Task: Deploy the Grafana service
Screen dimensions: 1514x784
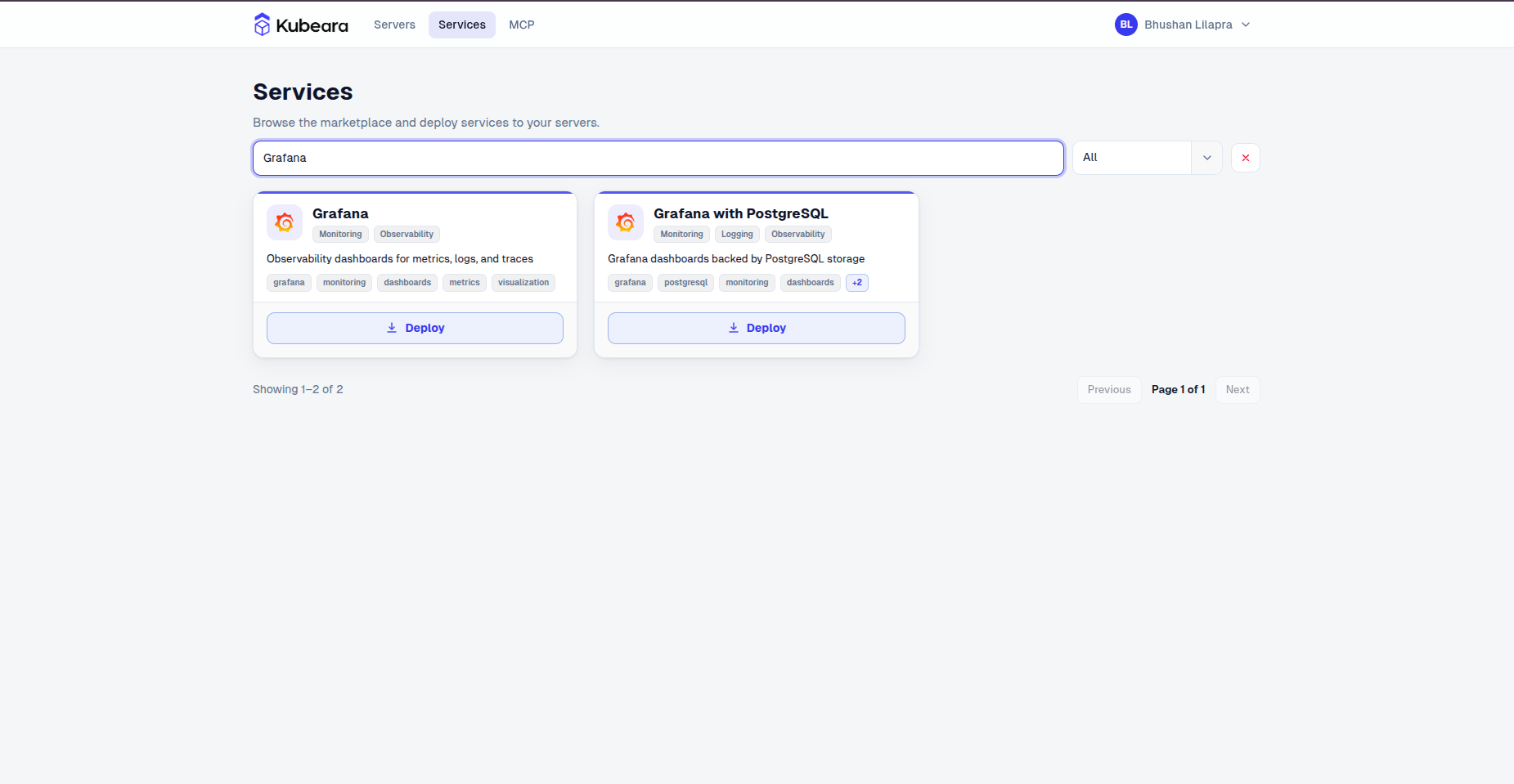Action: [x=415, y=328]
